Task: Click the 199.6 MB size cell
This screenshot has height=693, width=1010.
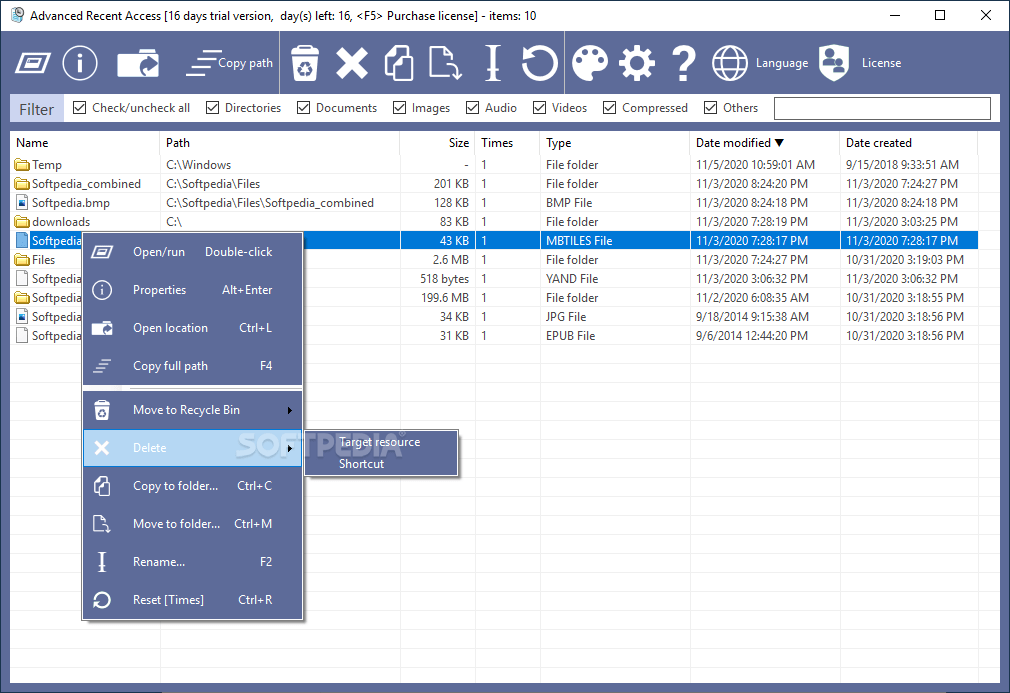Action: 444,298
